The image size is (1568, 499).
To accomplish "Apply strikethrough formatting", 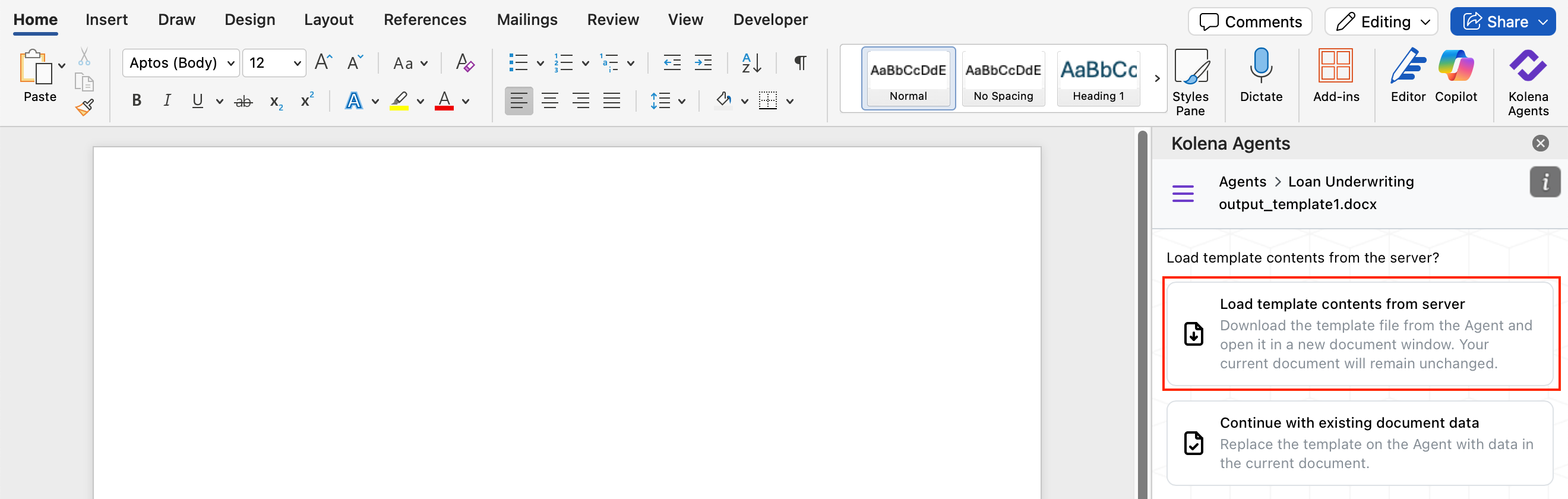I will pyautogui.click(x=244, y=102).
